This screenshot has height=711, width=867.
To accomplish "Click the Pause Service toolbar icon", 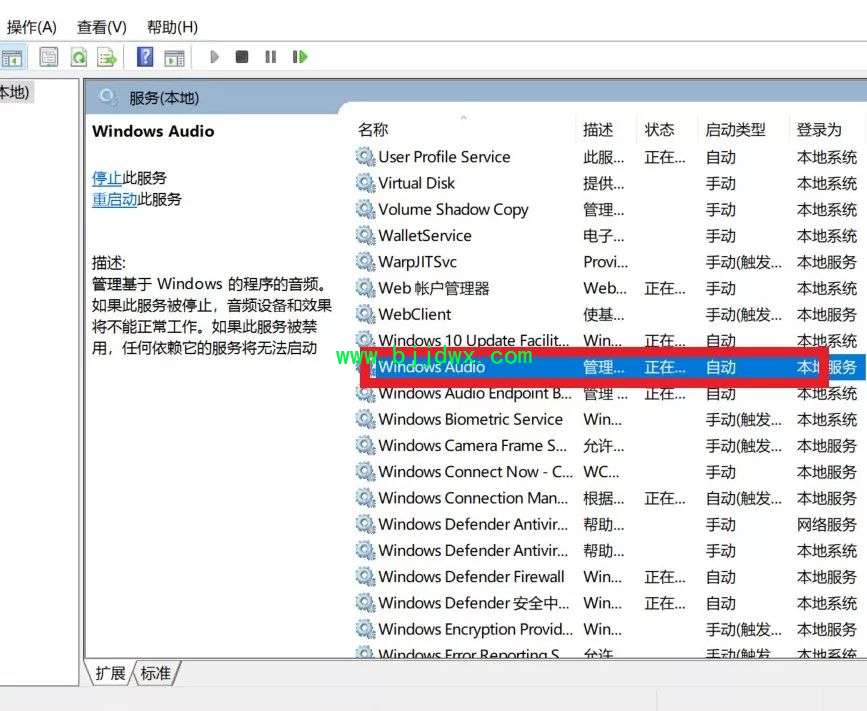I will [x=270, y=56].
